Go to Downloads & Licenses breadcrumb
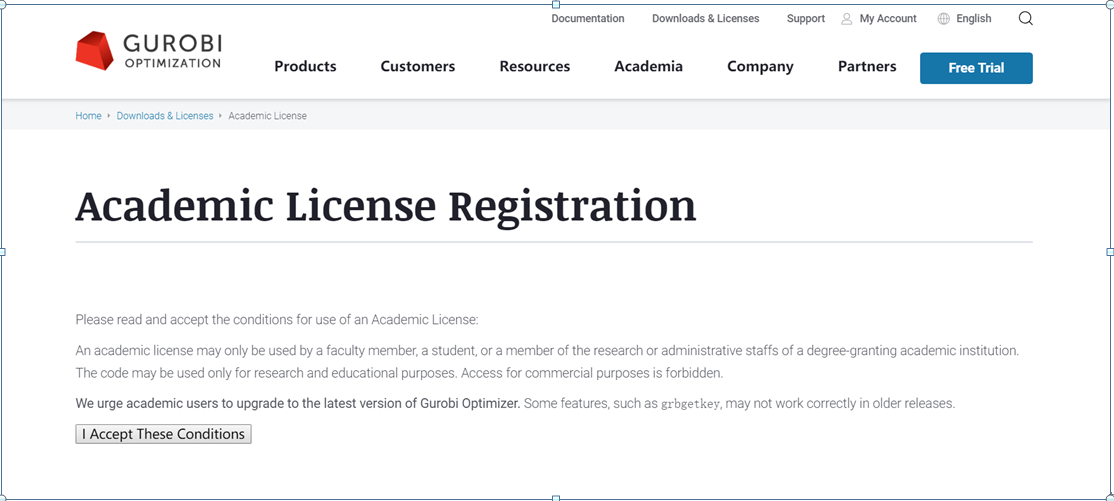 [x=165, y=116]
